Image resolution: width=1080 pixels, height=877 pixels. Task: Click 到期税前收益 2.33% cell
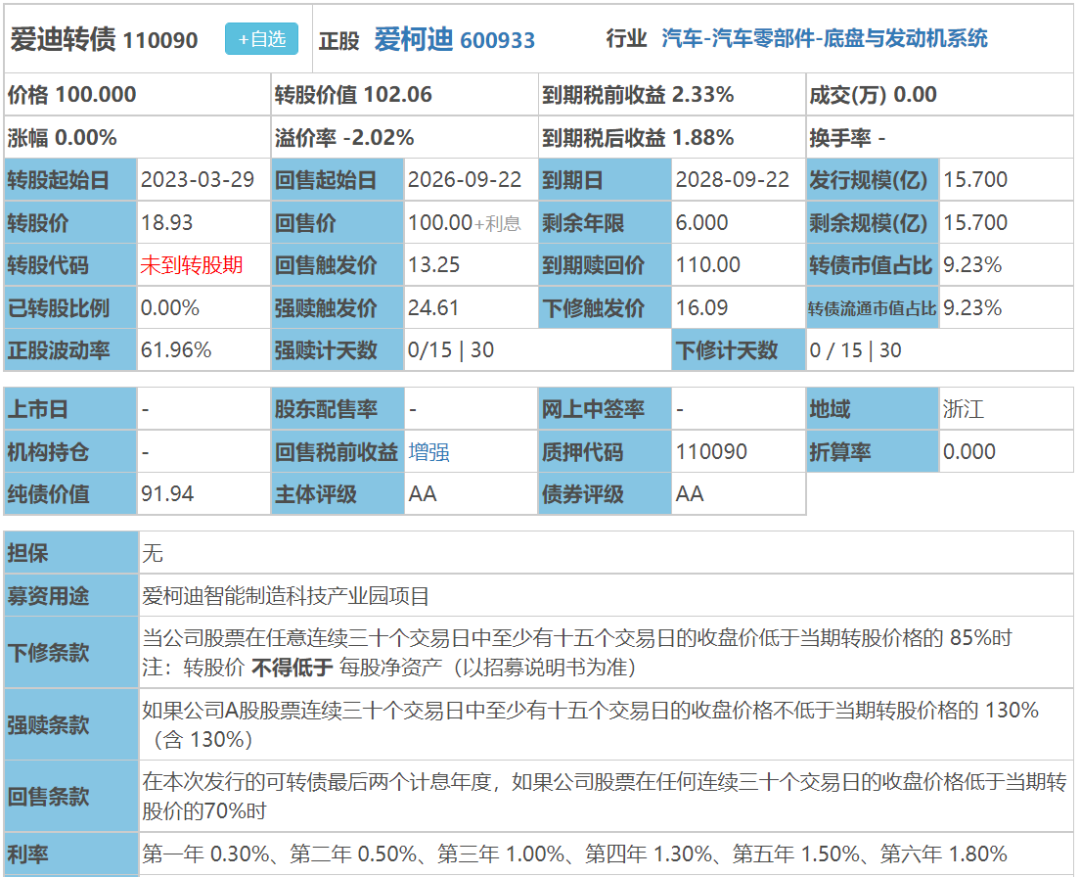click(672, 94)
